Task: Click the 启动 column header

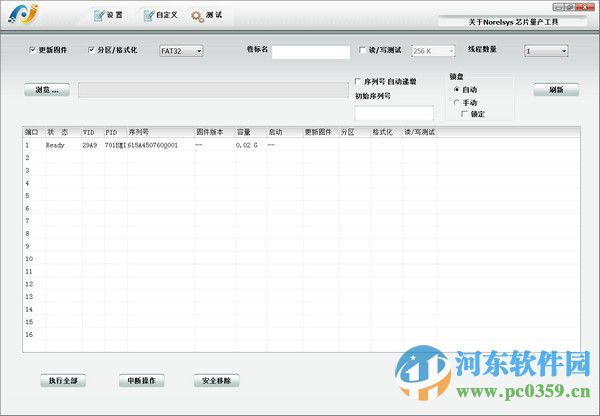Action: pyautogui.click(x=285, y=132)
